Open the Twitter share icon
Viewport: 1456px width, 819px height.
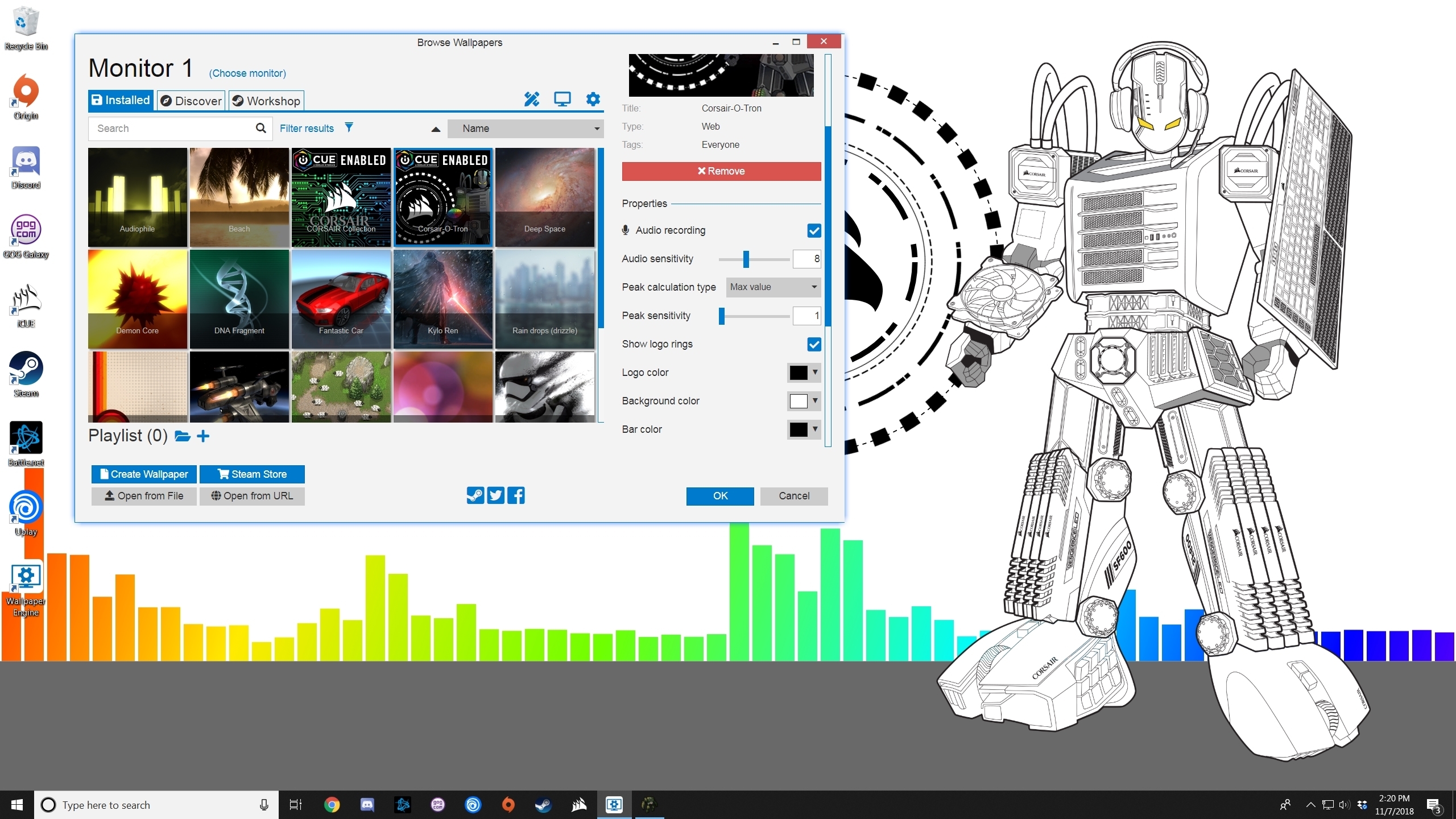click(495, 495)
